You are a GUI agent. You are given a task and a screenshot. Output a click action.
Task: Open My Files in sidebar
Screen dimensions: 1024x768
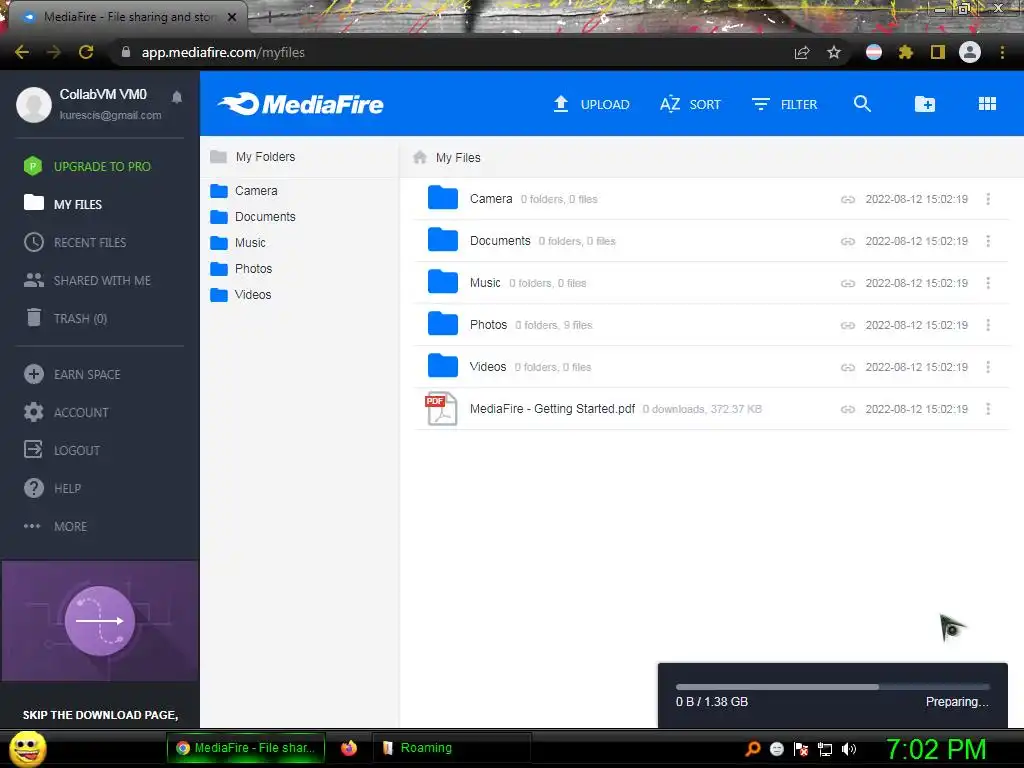63,204
